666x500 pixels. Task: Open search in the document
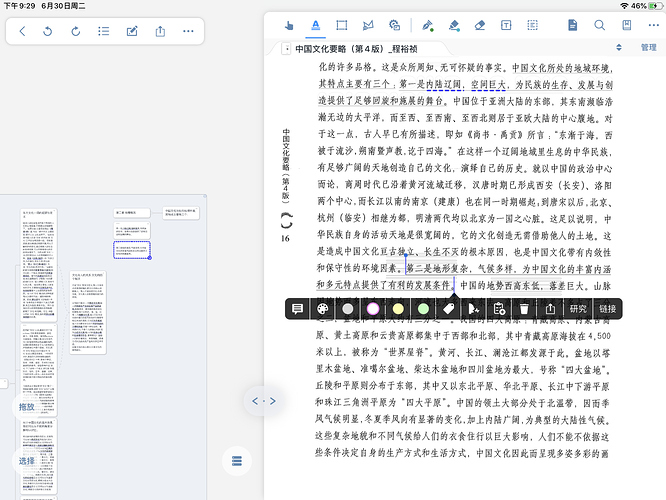[599, 25]
